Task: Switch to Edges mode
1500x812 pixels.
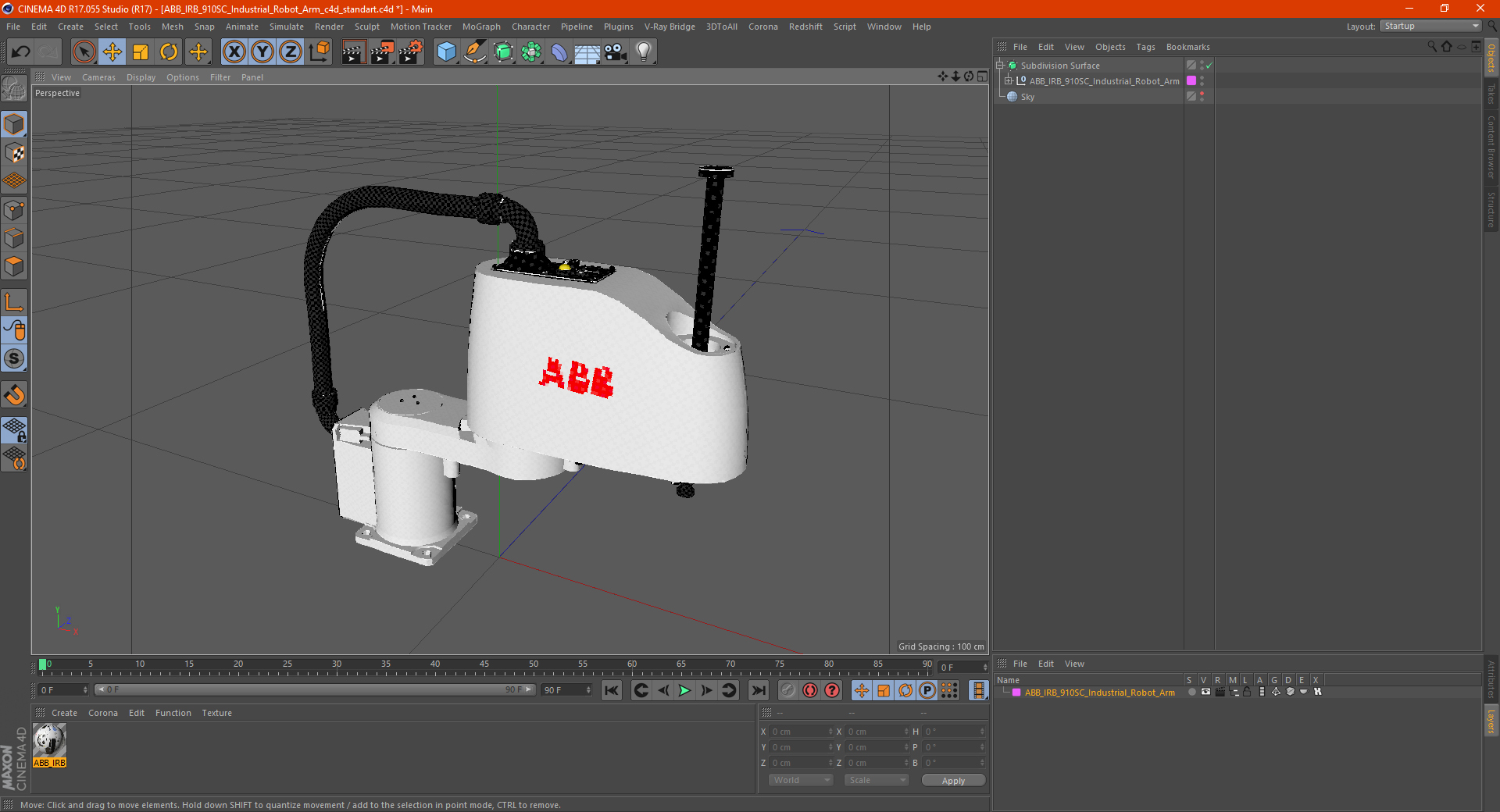Action: coord(14,238)
